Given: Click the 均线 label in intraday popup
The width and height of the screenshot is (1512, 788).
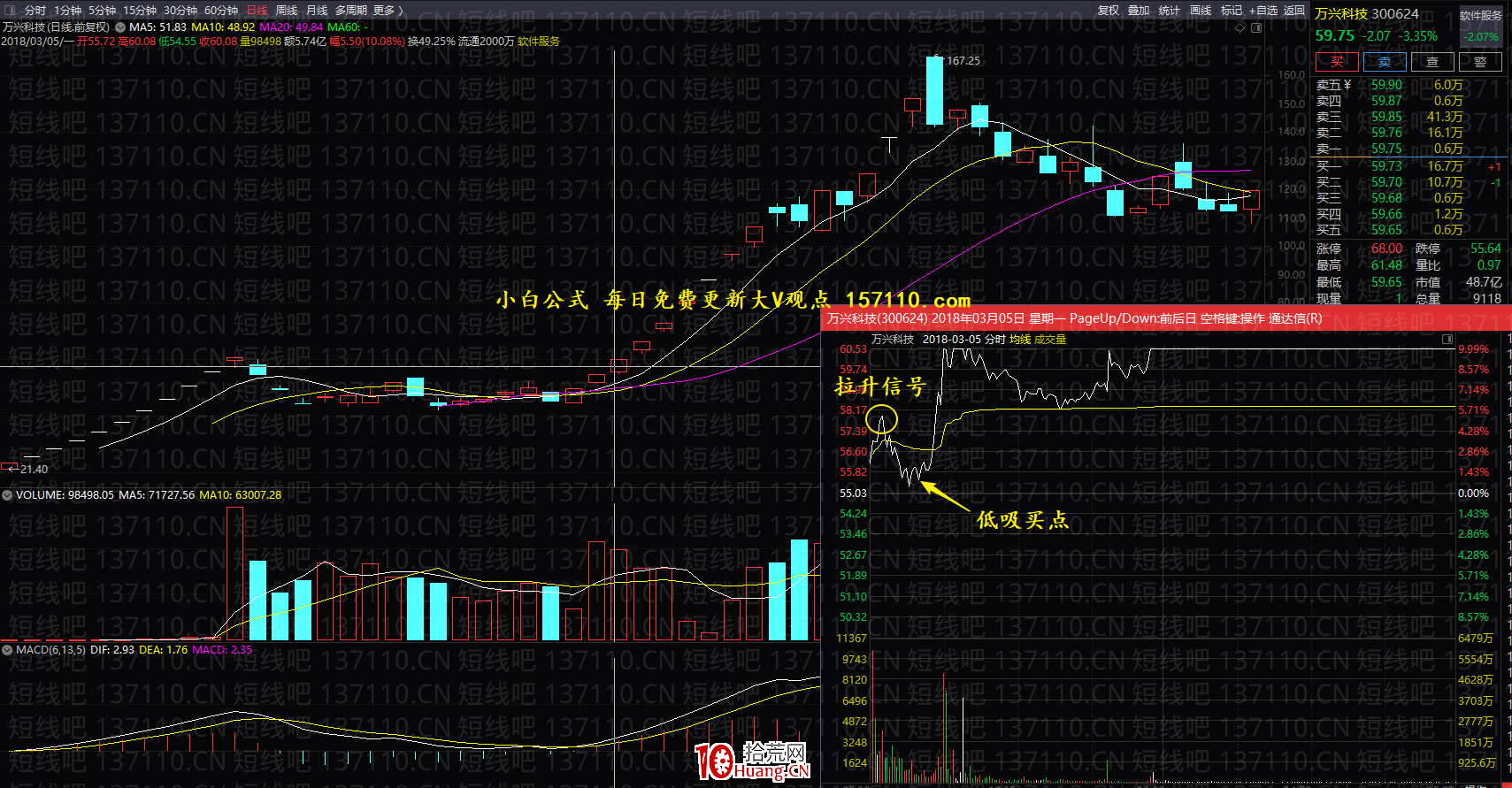Looking at the screenshot, I should click(x=1020, y=340).
